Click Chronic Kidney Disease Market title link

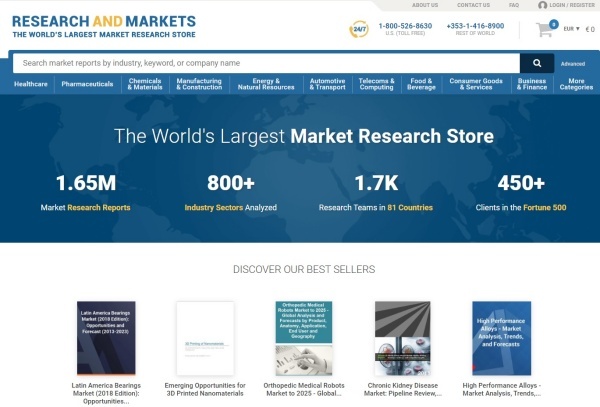403,389
